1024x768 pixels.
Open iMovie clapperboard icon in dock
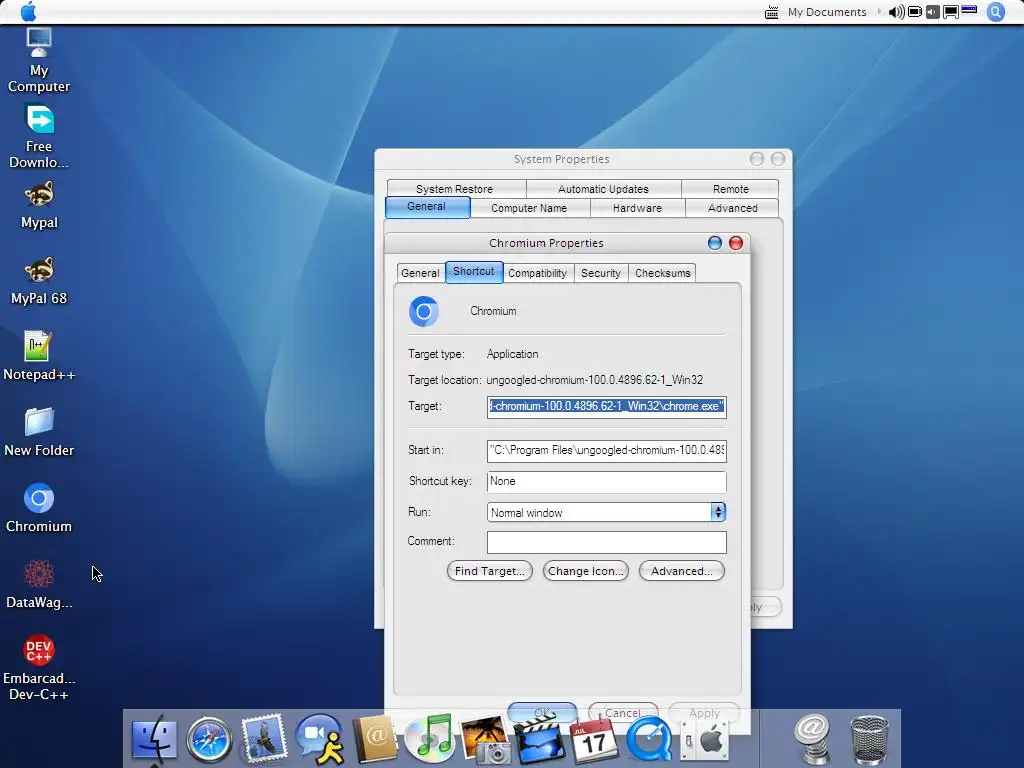point(539,740)
